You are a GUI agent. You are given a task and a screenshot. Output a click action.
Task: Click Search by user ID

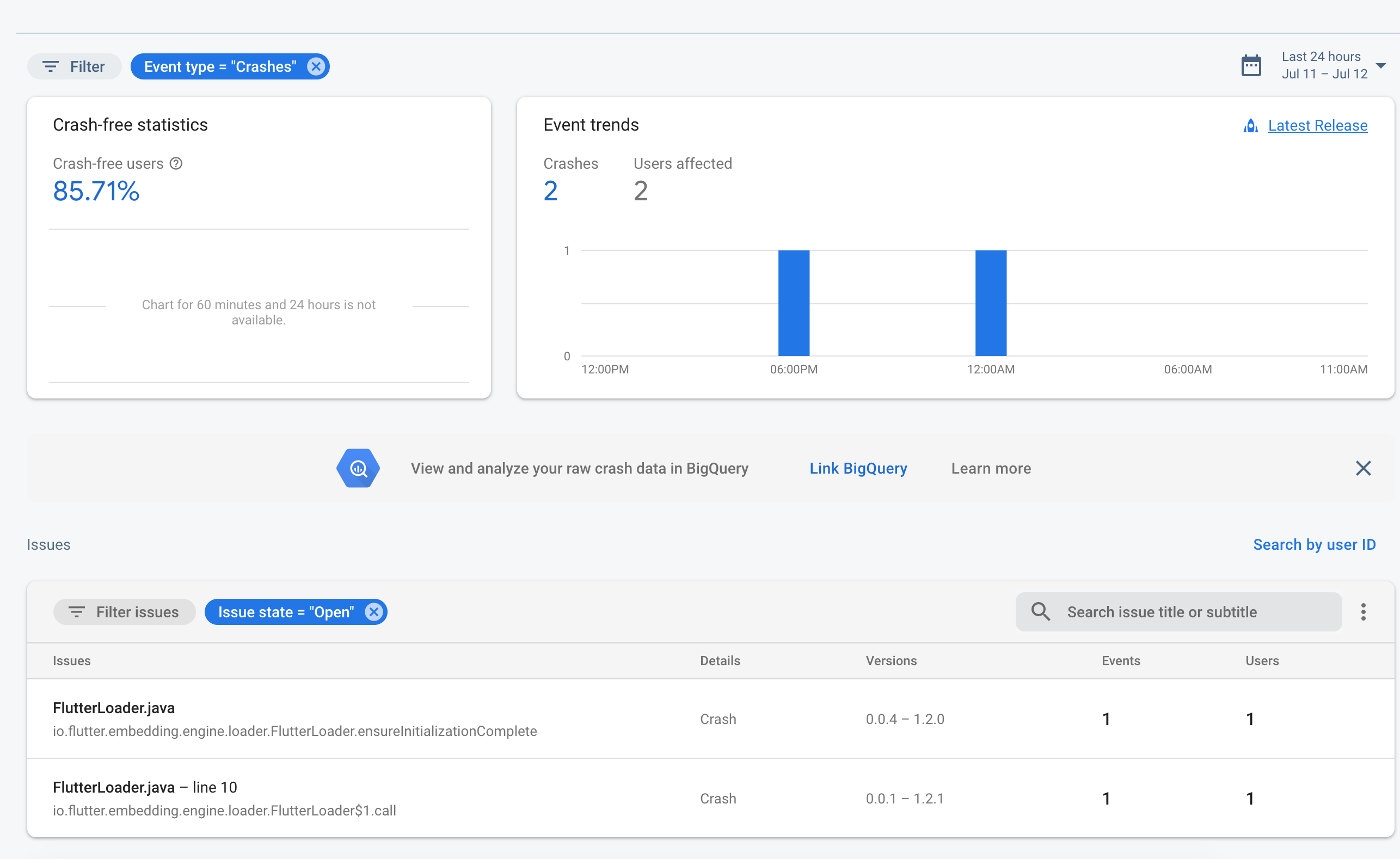pyautogui.click(x=1314, y=544)
